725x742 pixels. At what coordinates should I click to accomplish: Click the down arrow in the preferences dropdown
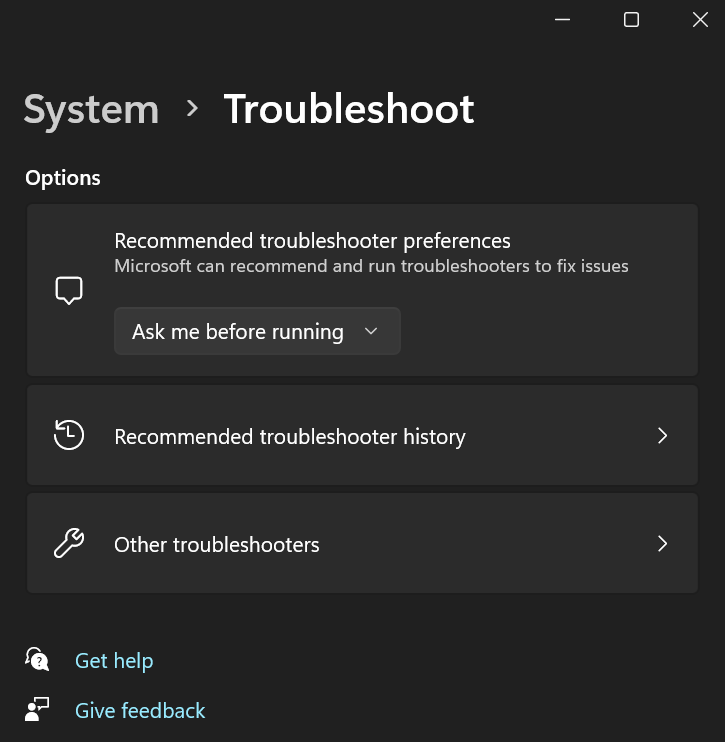click(371, 331)
